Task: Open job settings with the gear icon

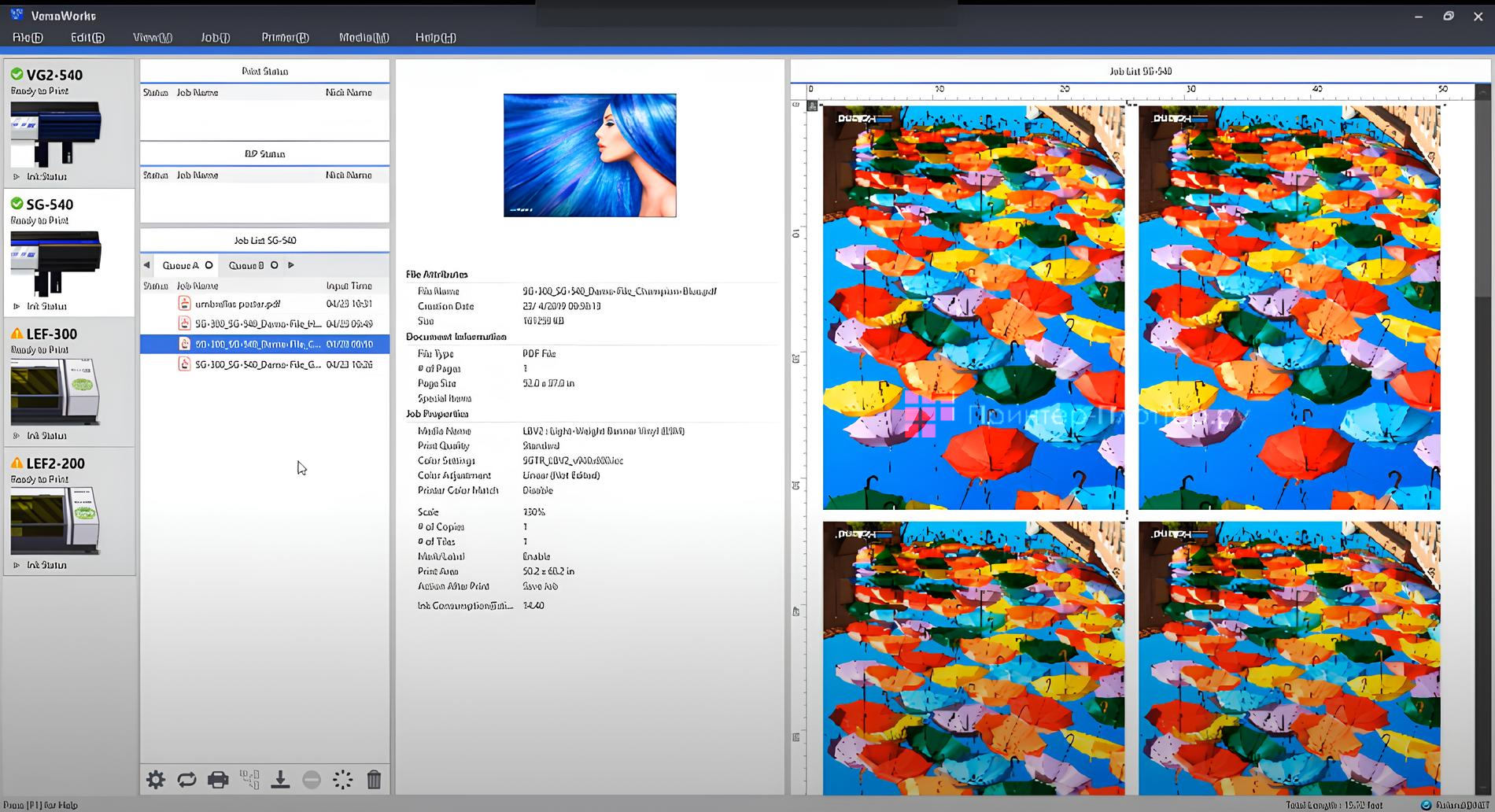Action: pyautogui.click(x=156, y=780)
